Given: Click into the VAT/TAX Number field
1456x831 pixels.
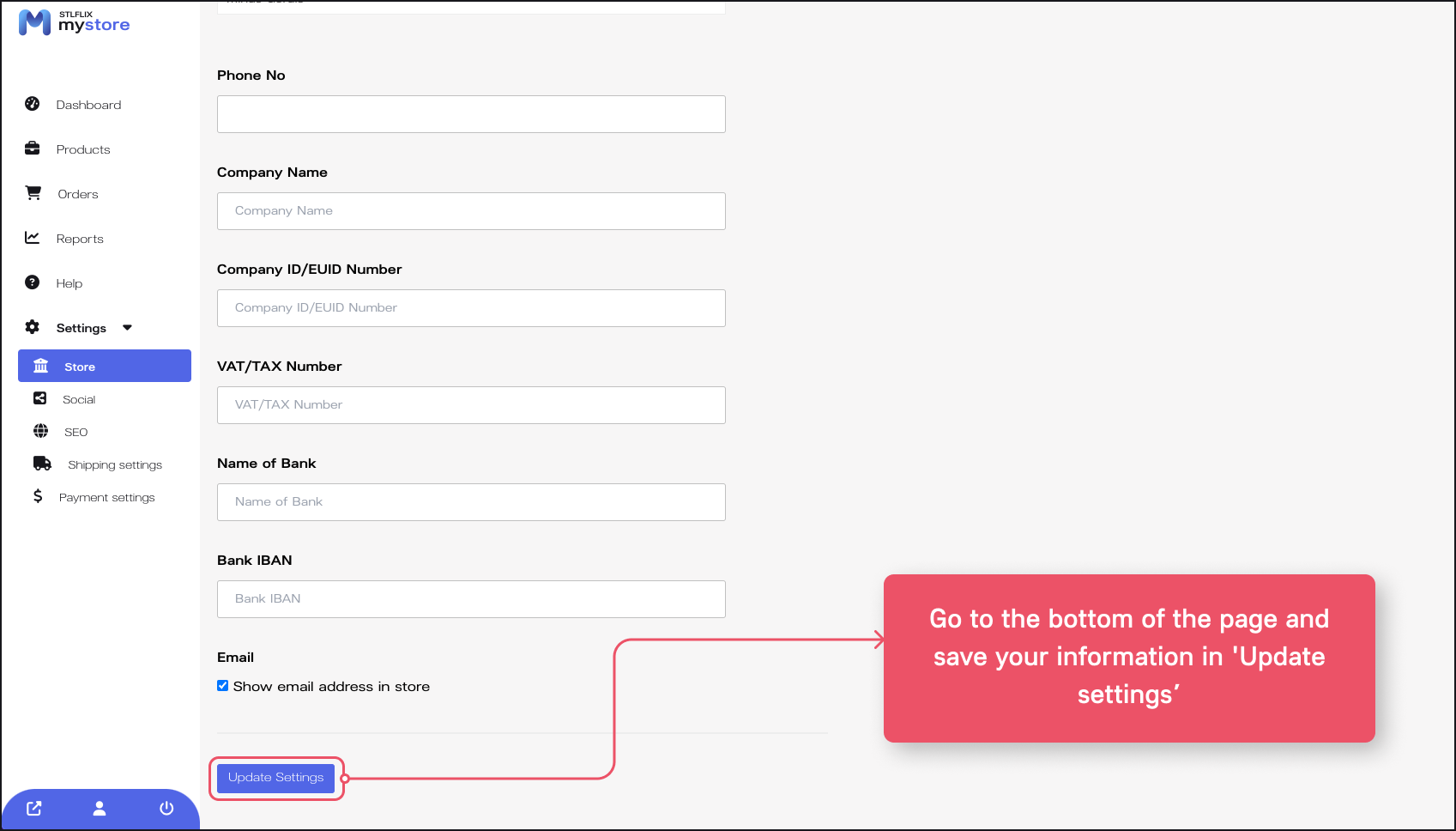Looking at the screenshot, I should [471, 405].
